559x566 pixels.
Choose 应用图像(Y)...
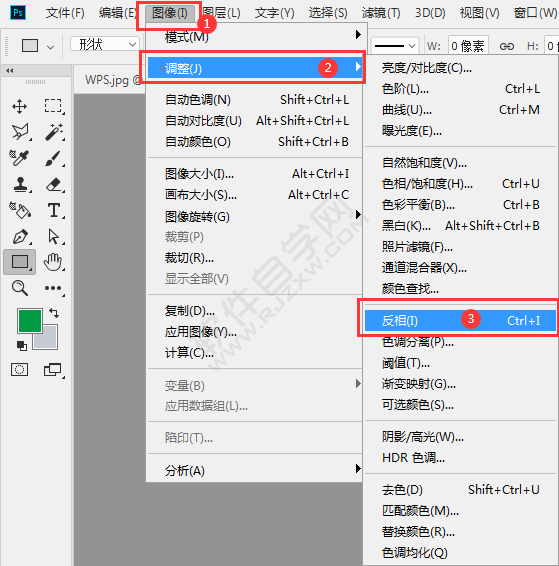[255, 331]
